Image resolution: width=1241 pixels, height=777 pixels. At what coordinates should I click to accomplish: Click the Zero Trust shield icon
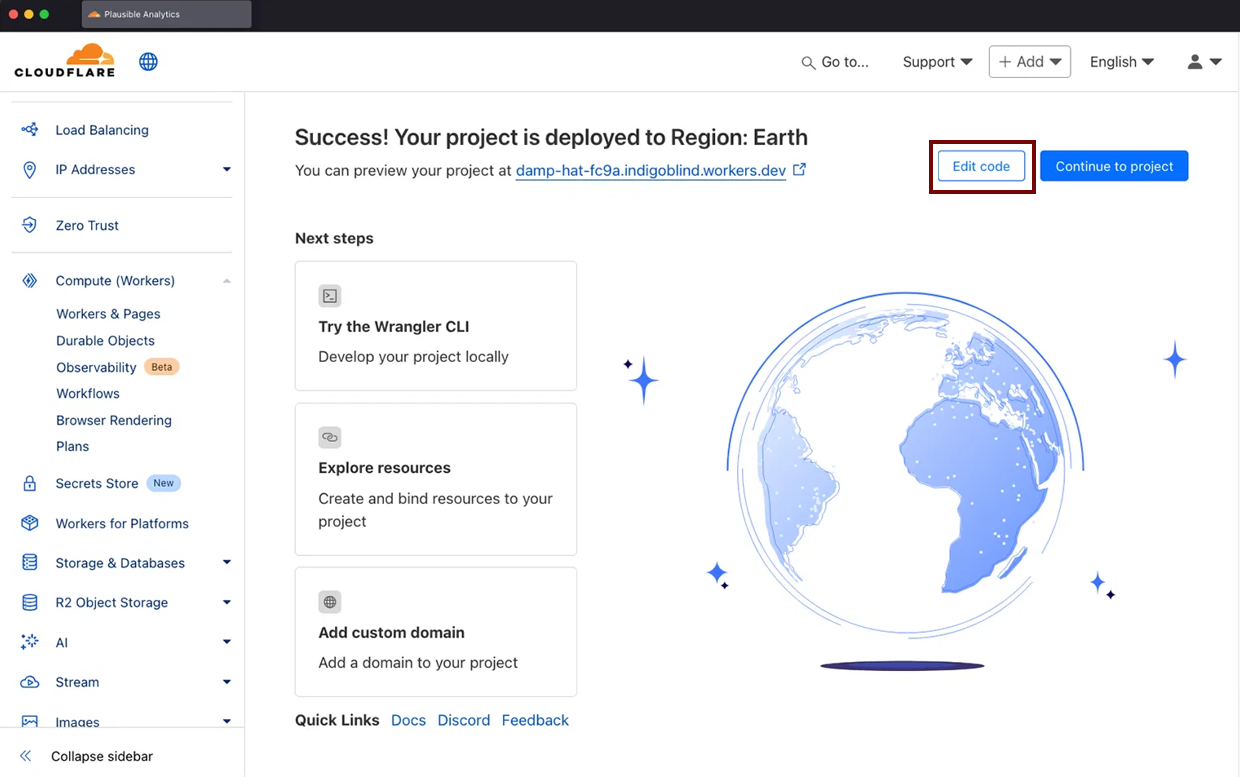pos(30,225)
